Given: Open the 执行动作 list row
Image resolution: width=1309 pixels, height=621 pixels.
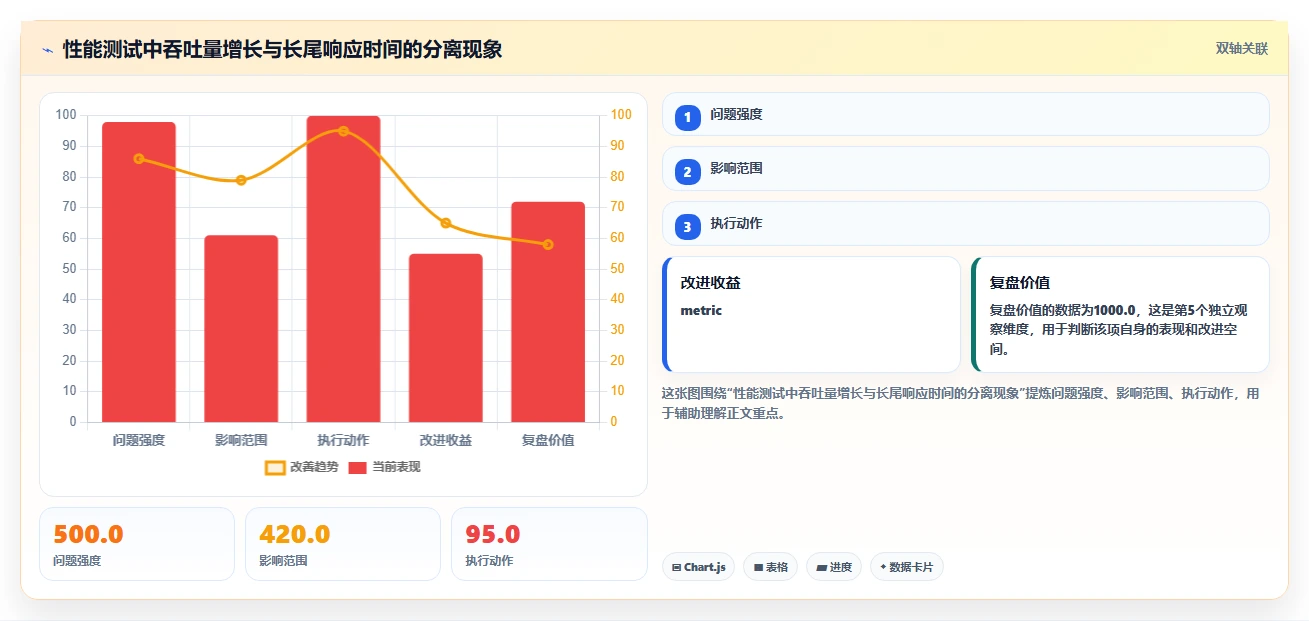Looking at the screenshot, I should click(966, 223).
